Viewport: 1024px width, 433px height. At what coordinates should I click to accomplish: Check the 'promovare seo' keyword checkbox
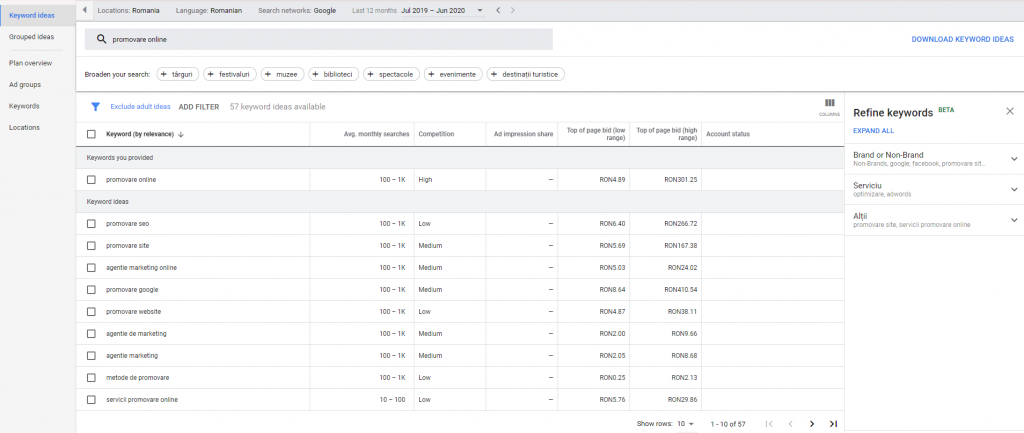point(91,223)
